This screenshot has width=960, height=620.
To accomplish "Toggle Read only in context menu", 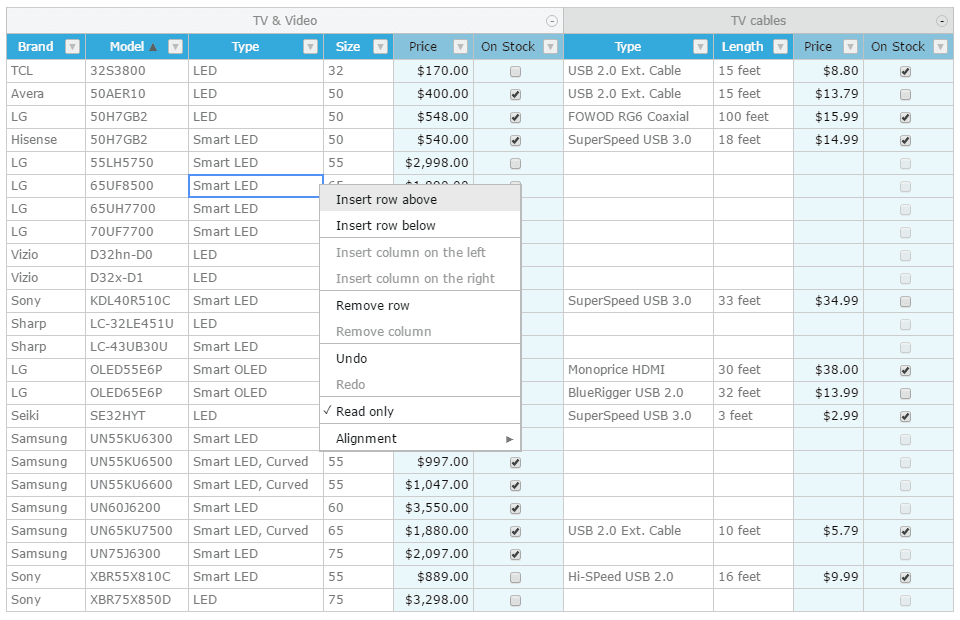I will click(x=420, y=411).
